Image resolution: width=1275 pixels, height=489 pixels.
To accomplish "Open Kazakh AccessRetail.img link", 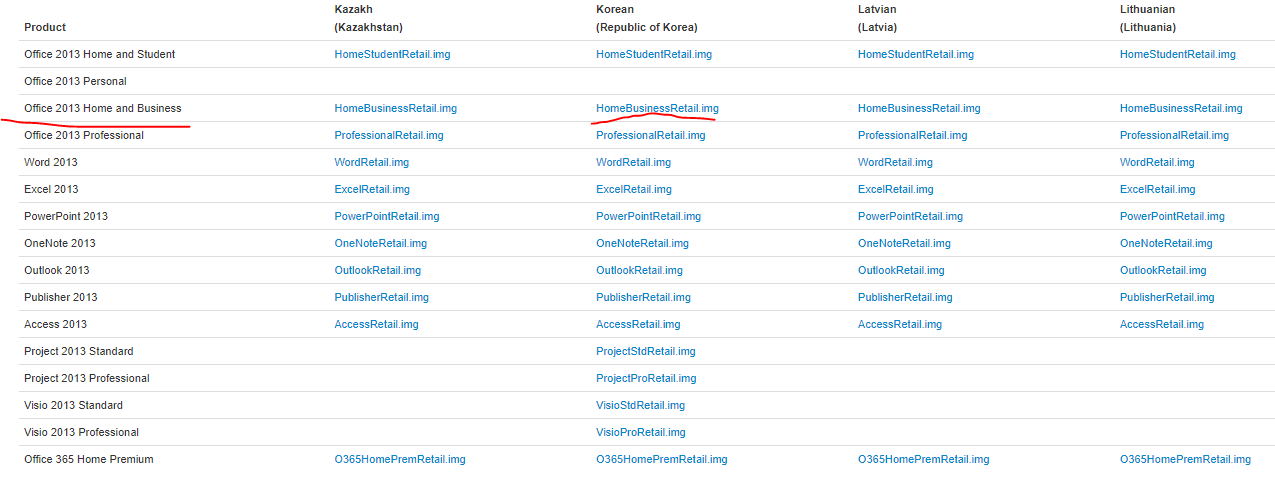I will [x=377, y=324].
